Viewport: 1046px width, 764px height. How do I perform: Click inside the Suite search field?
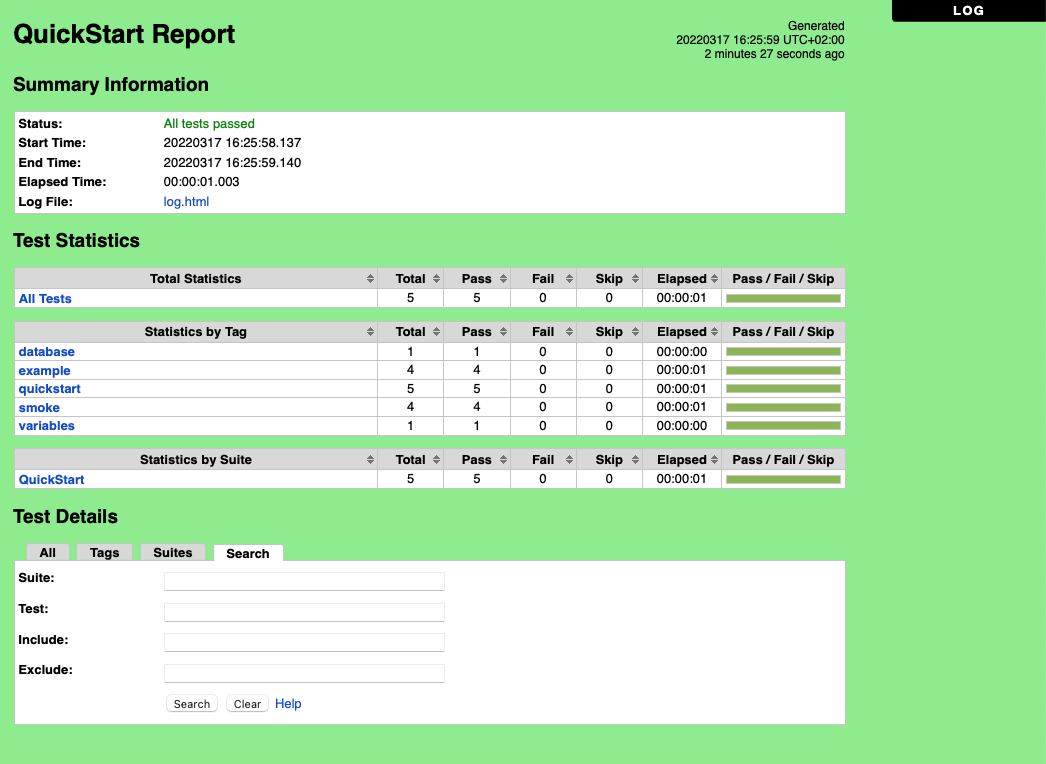point(303,581)
